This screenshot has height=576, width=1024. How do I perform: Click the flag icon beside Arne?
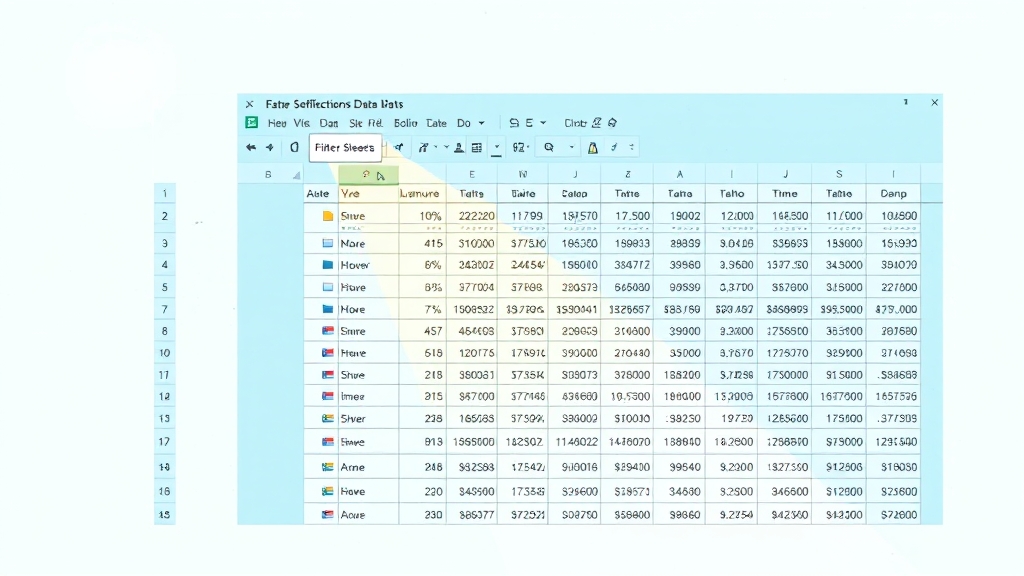pos(327,467)
